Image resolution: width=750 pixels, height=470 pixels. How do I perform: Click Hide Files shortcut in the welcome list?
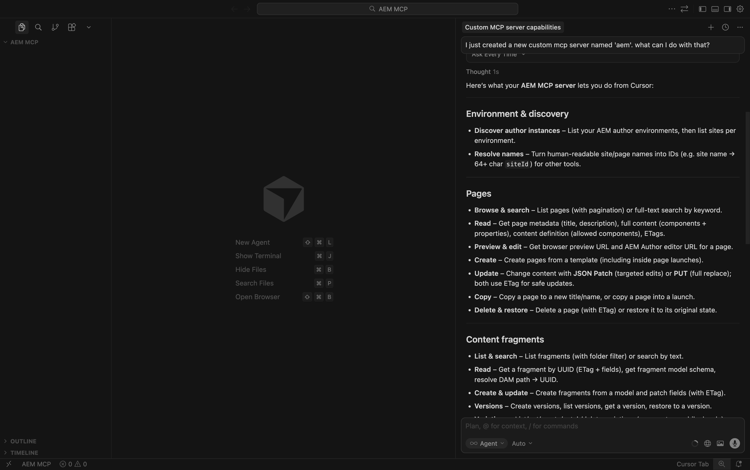(x=284, y=270)
